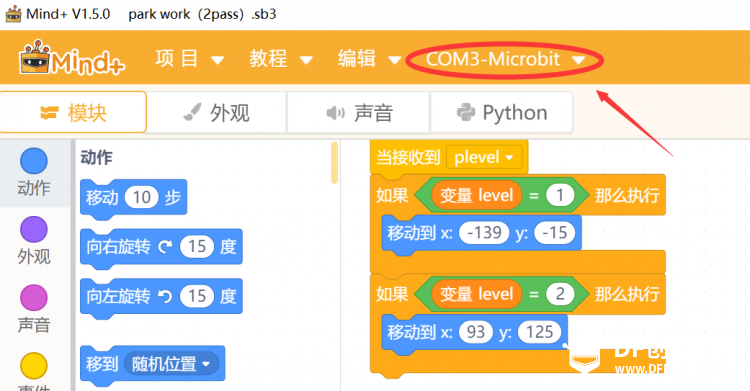Click the arrow next to 教程
The width and height of the screenshot is (750, 391).
point(306,60)
